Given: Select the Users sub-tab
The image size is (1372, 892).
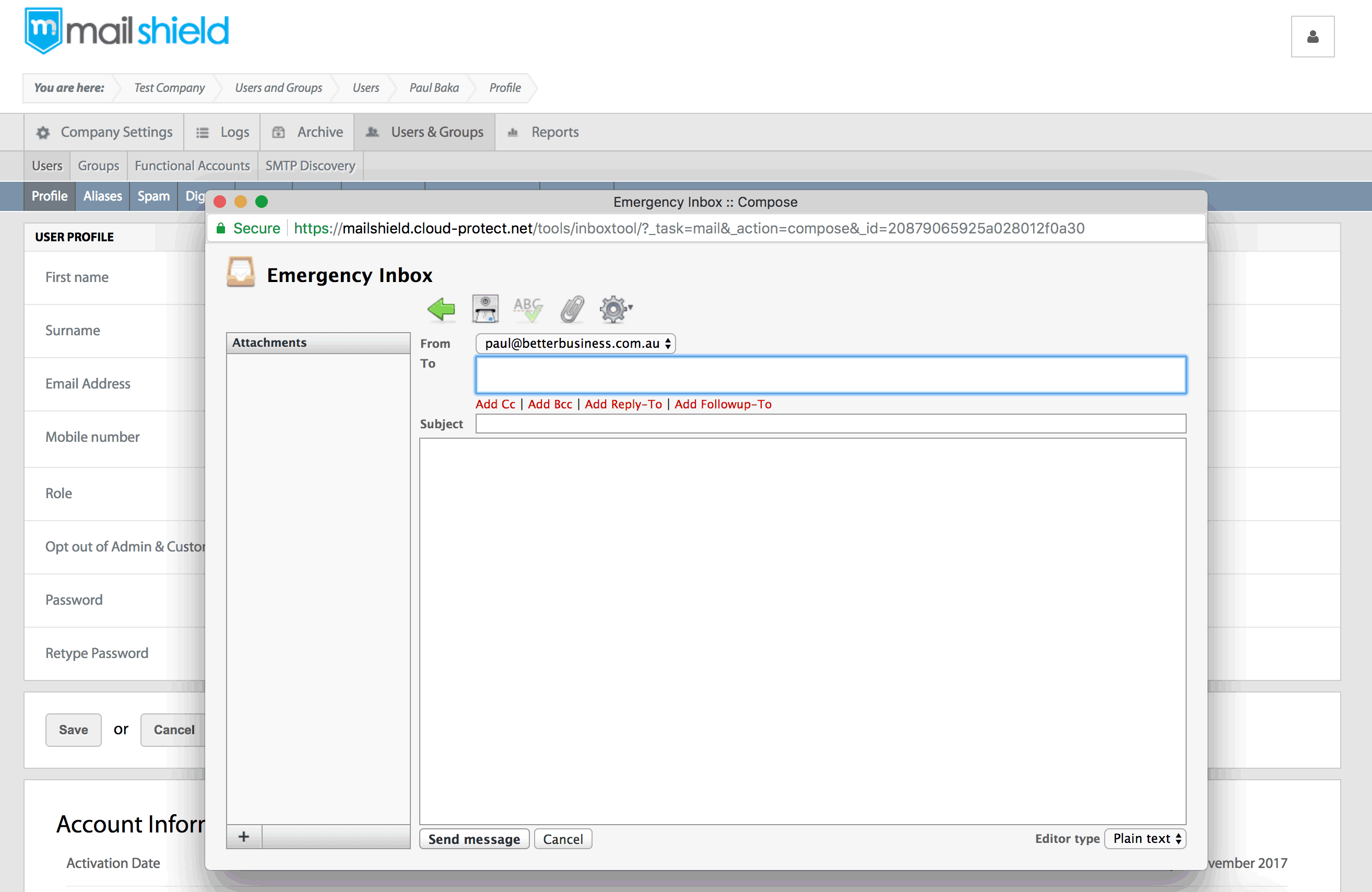Looking at the screenshot, I should tap(46, 166).
